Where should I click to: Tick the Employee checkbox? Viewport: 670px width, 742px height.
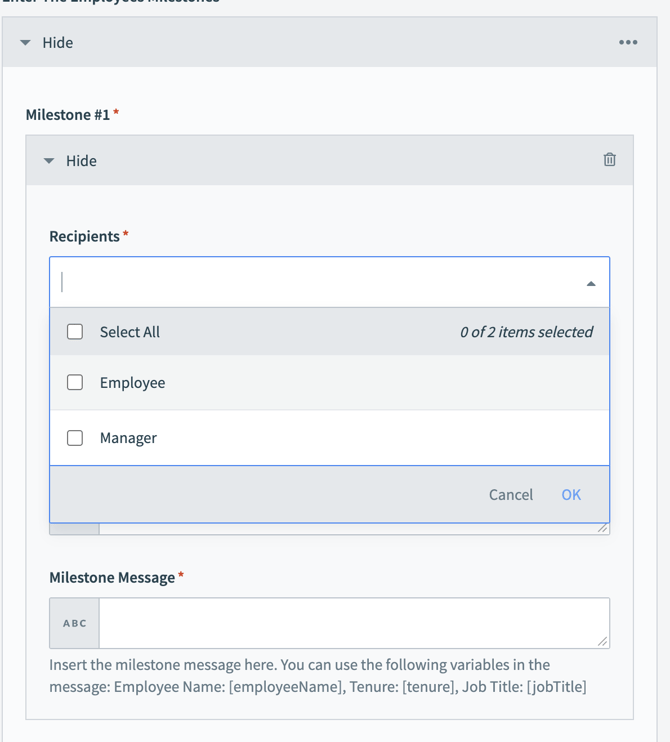click(x=75, y=383)
